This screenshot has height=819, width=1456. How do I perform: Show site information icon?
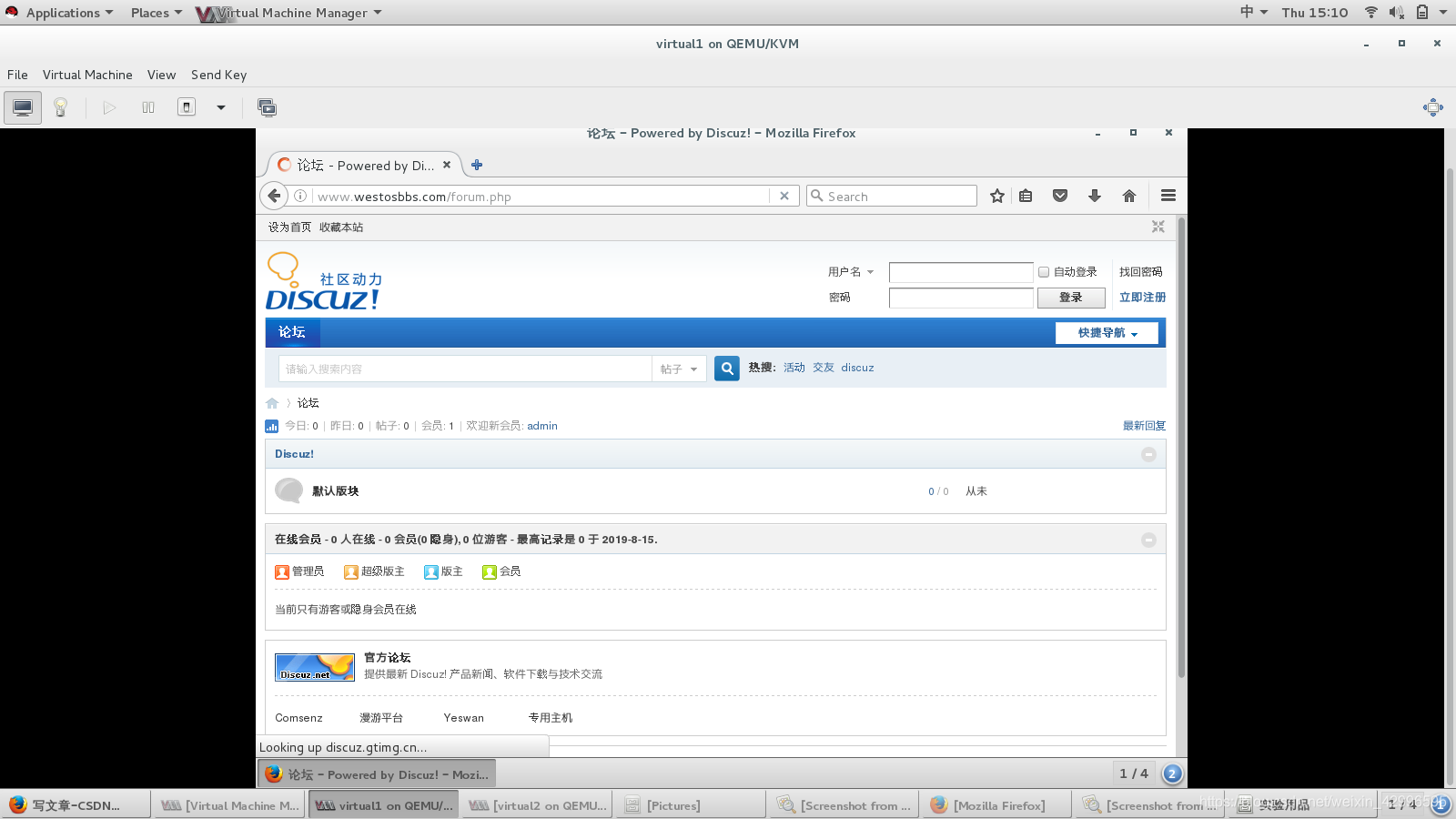tap(300, 196)
